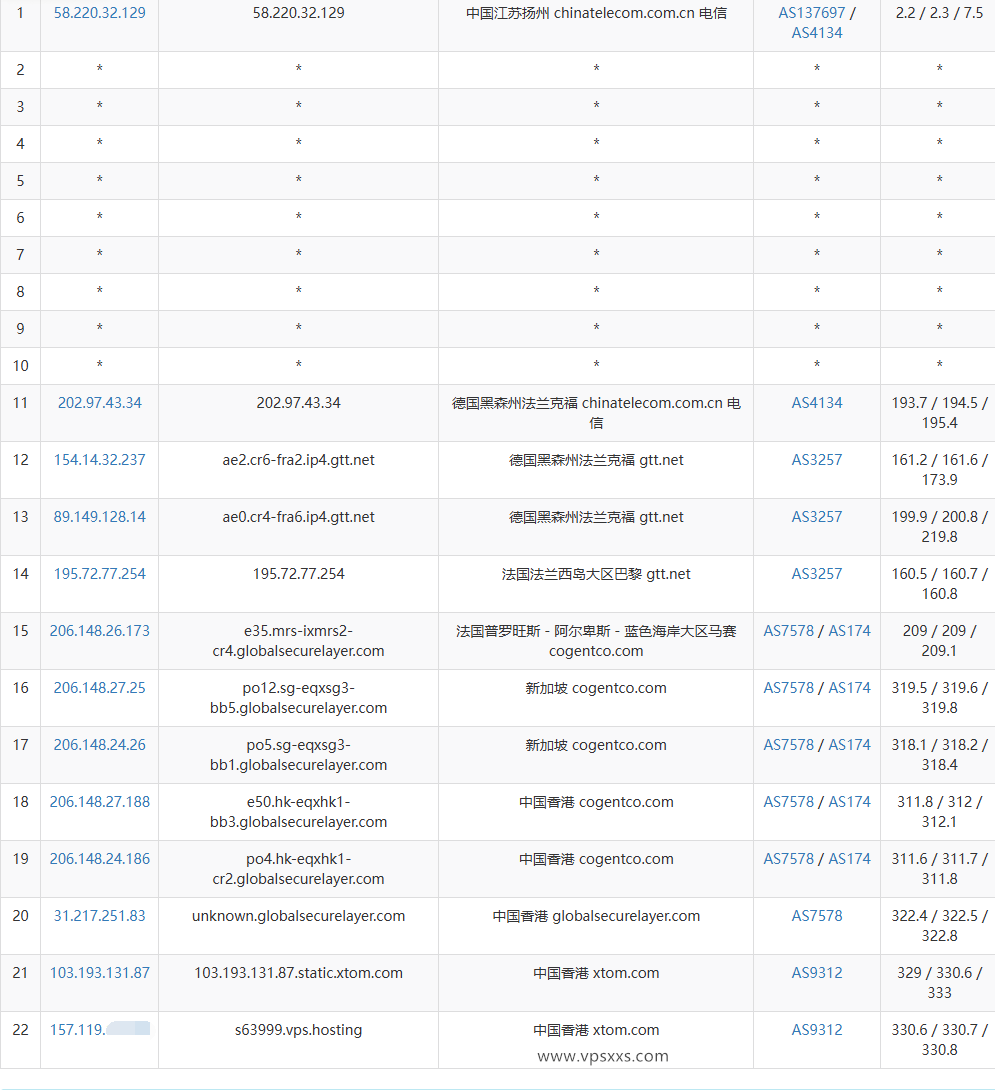The height and width of the screenshot is (1090, 995).
Task: Open IP link 206.148.27.25
Action: 99,688
